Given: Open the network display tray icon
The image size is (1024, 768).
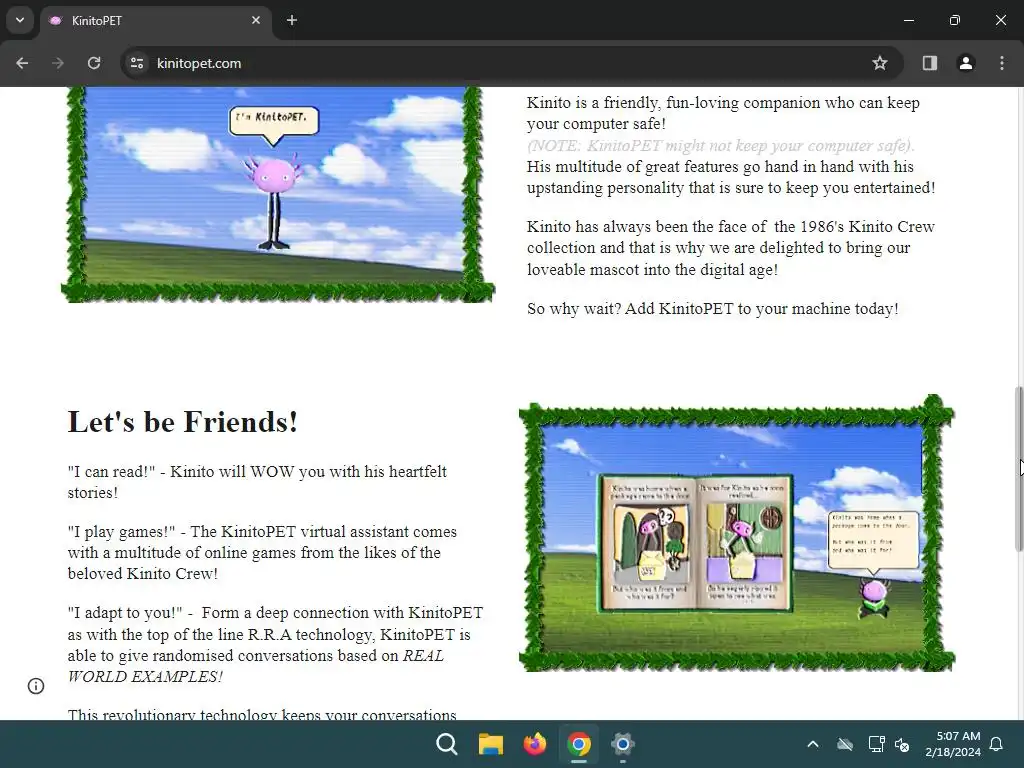Looking at the screenshot, I should pyautogui.click(x=876, y=744).
